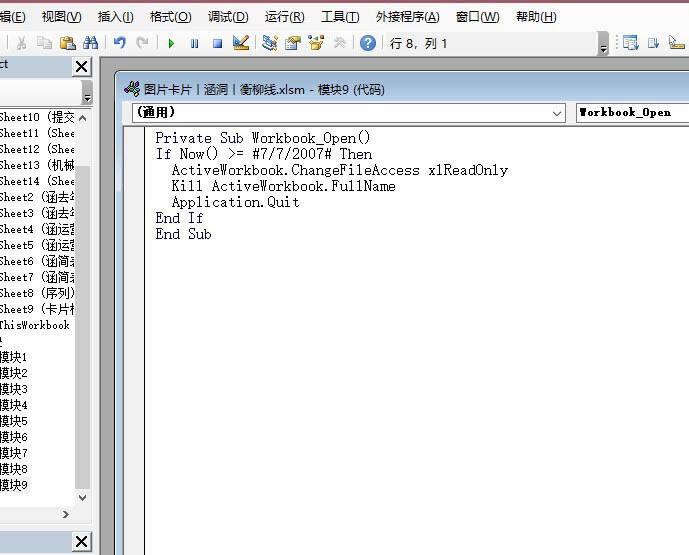Open the Project Explorer icon

tap(269, 43)
